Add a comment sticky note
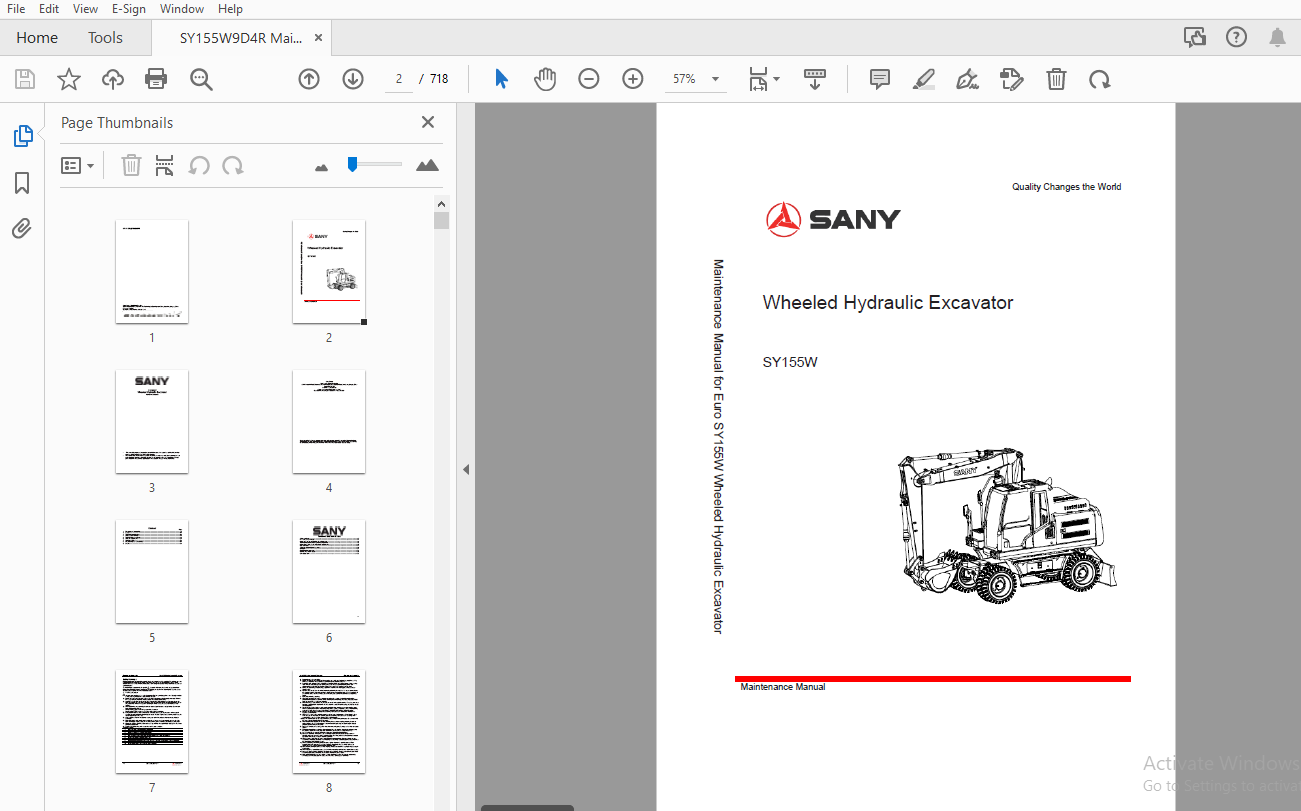Image resolution: width=1301 pixels, height=811 pixels. point(880,79)
